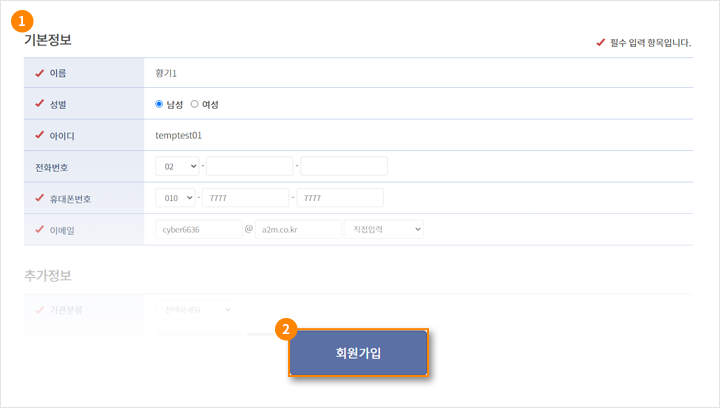
Task: Open the faded 기관분류 선택하세요 dropdown
Action: (x=194, y=310)
